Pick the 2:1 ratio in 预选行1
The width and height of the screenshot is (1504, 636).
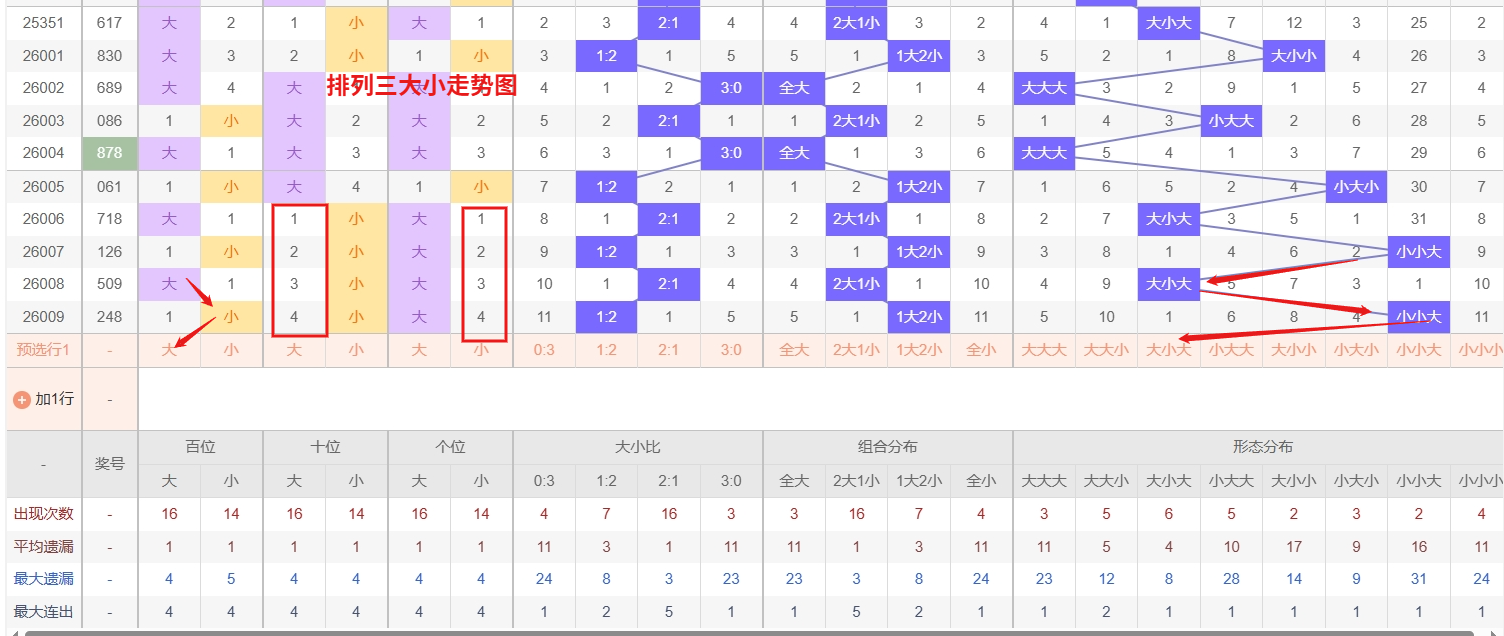pyautogui.click(x=669, y=350)
